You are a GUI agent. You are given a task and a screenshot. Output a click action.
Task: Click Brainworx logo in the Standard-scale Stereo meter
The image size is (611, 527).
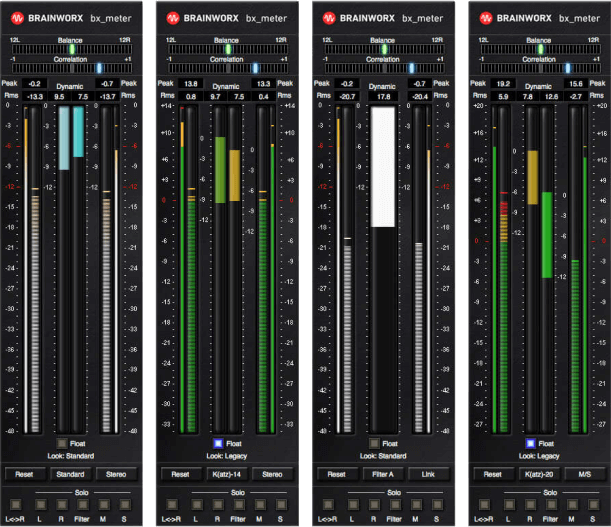pos(17,18)
